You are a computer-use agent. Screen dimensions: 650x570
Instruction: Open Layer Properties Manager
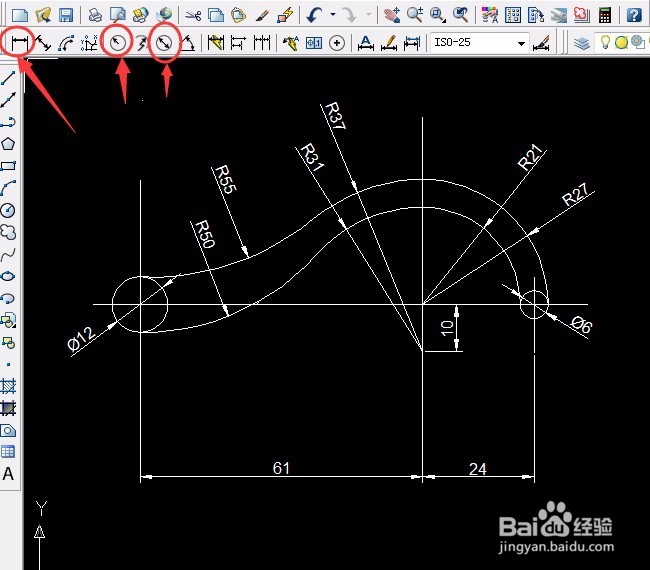[582, 42]
